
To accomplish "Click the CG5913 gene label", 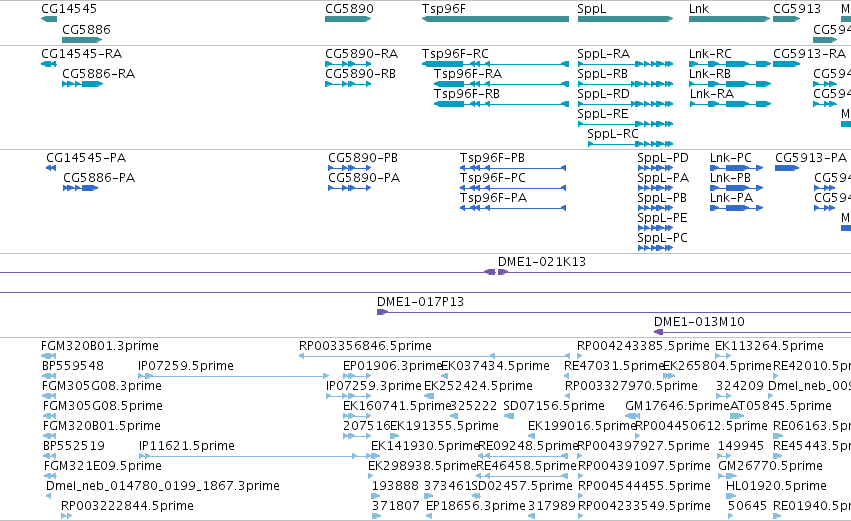I will (797, 9).
